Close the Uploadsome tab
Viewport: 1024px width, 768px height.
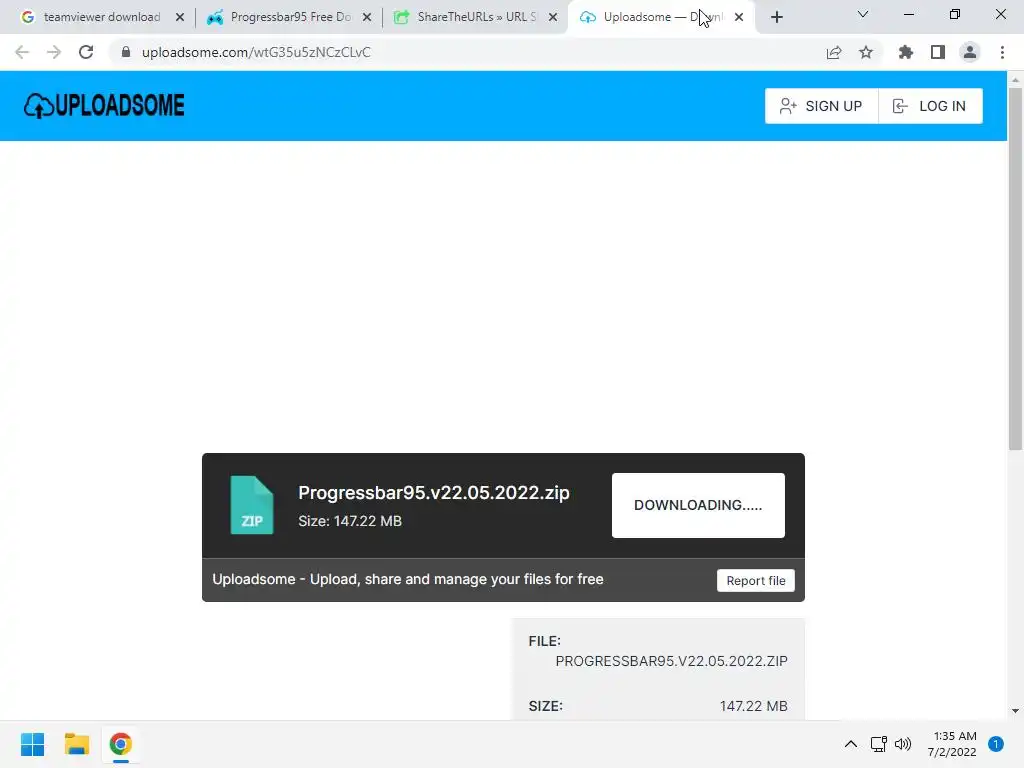tap(739, 17)
